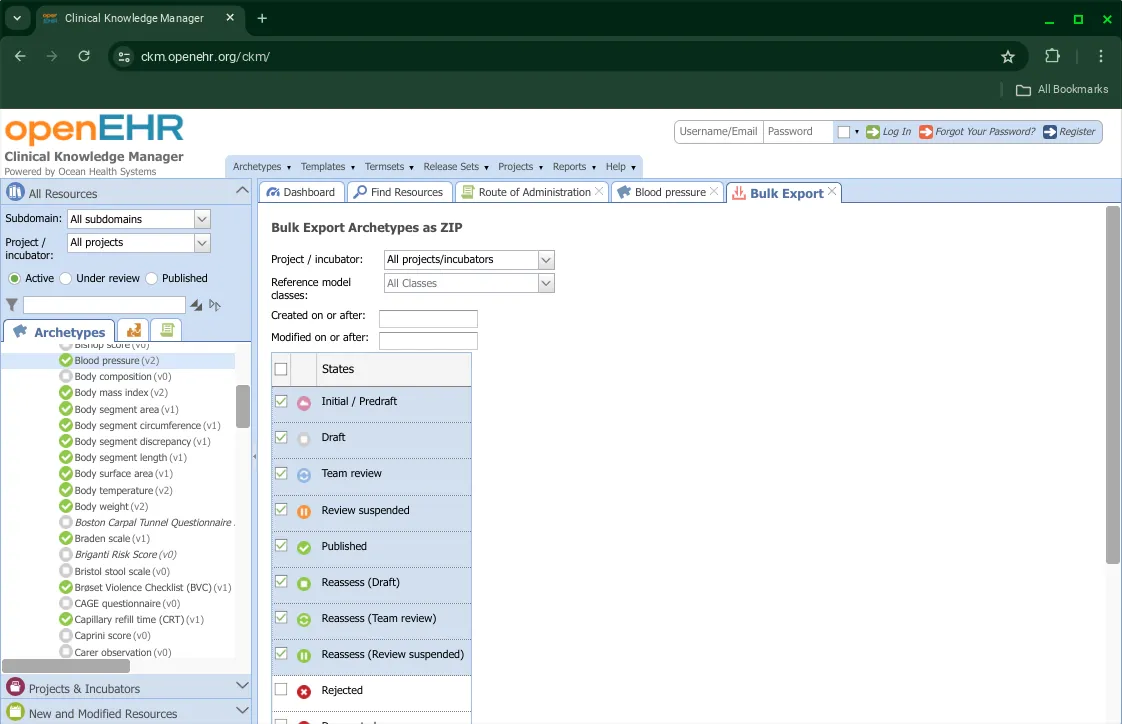
Task: Open the Termsets scroll icon tab
Action: pyautogui.click(x=165, y=330)
